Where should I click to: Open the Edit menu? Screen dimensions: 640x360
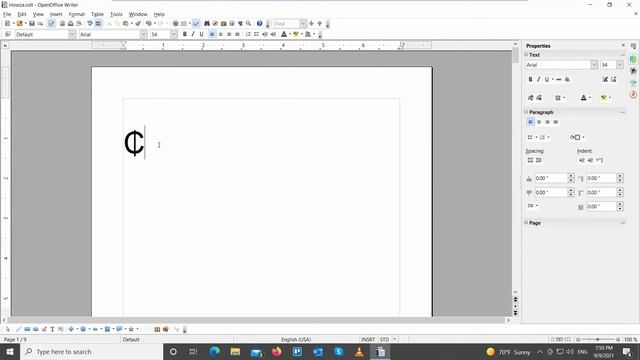coord(22,14)
